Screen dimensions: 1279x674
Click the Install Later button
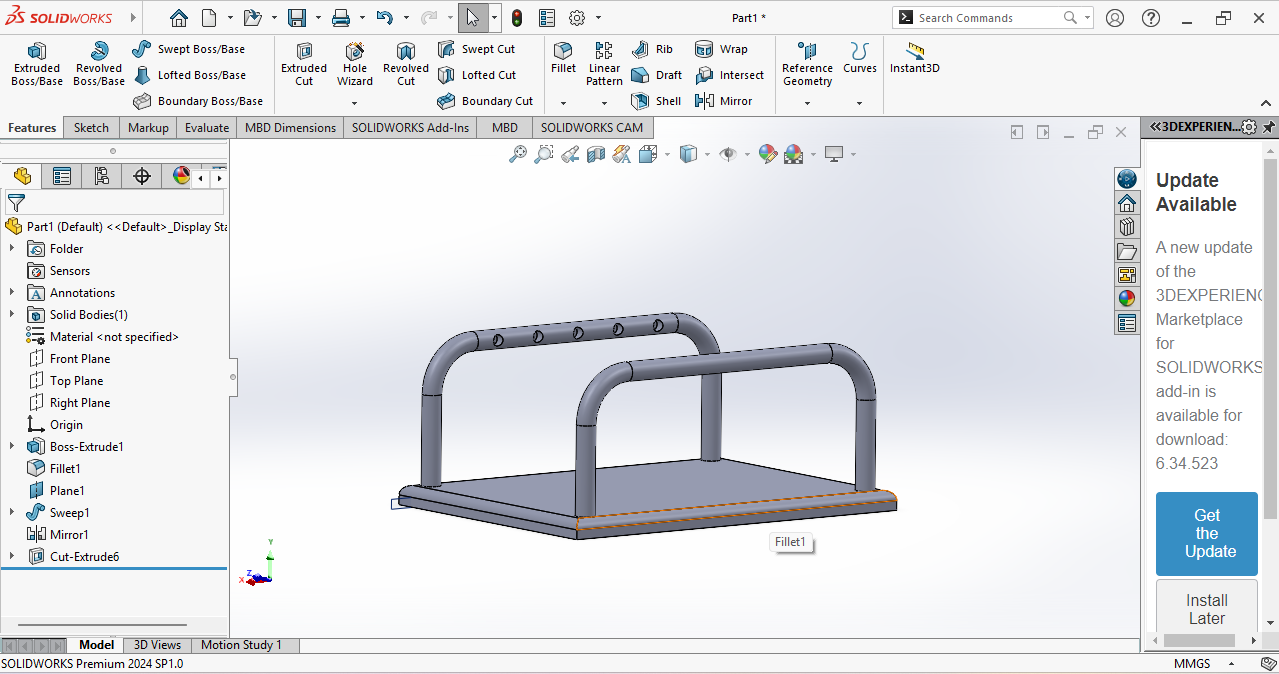[x=1207, y=609]
